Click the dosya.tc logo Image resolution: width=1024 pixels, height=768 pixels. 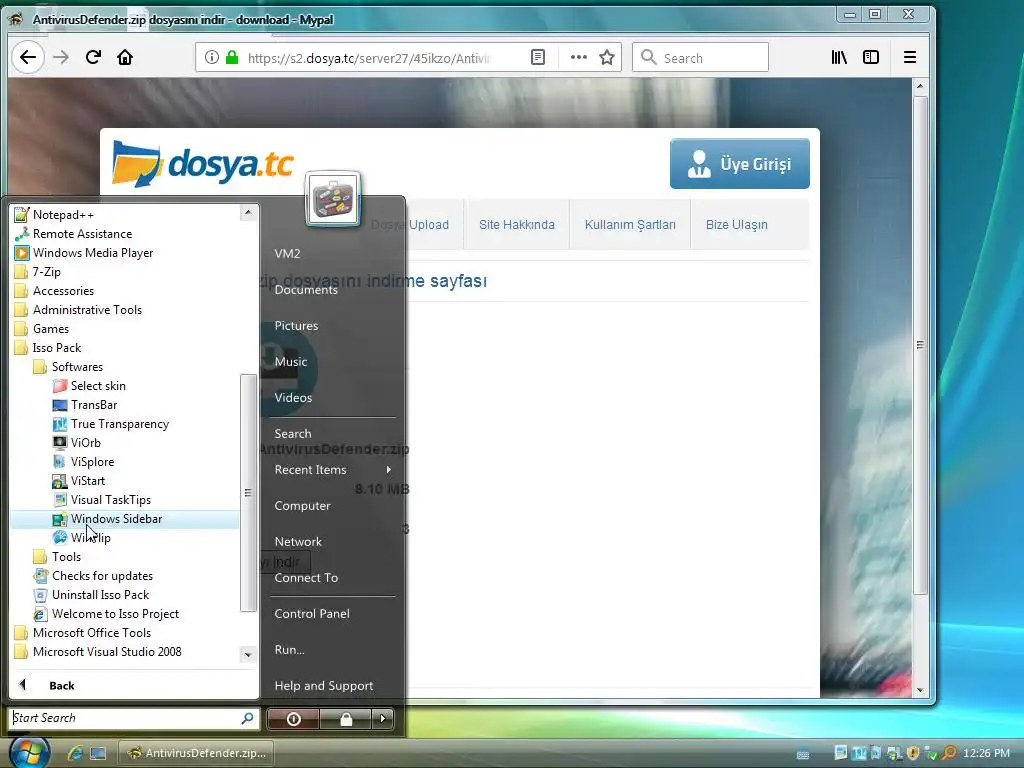pyautogui.click(x=203, y=163)
